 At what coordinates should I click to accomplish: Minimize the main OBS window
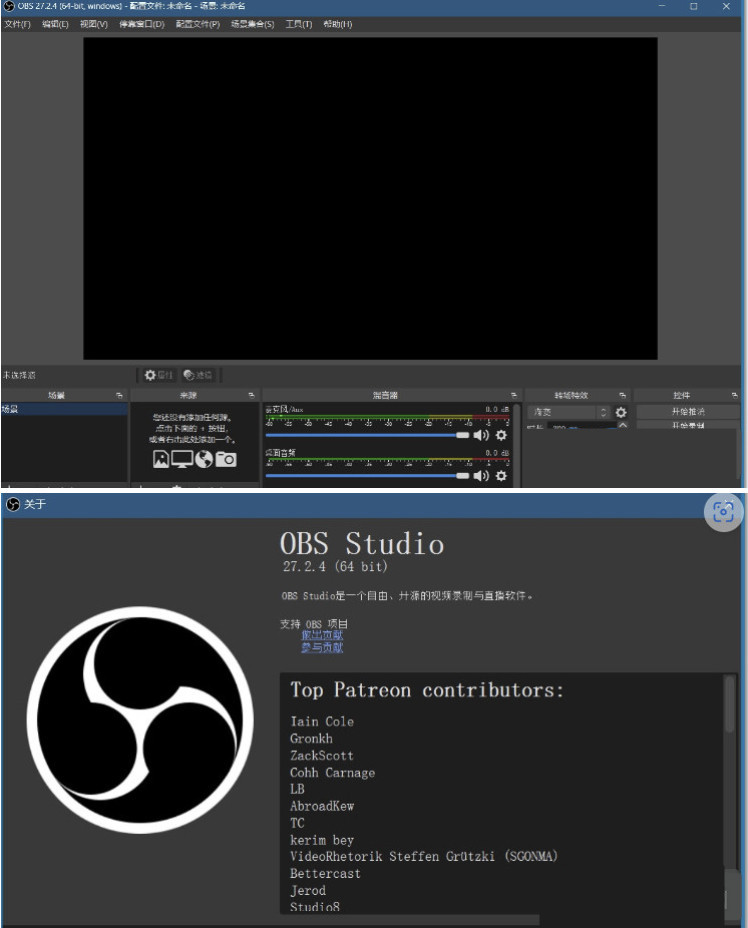[x=662, y=6]
